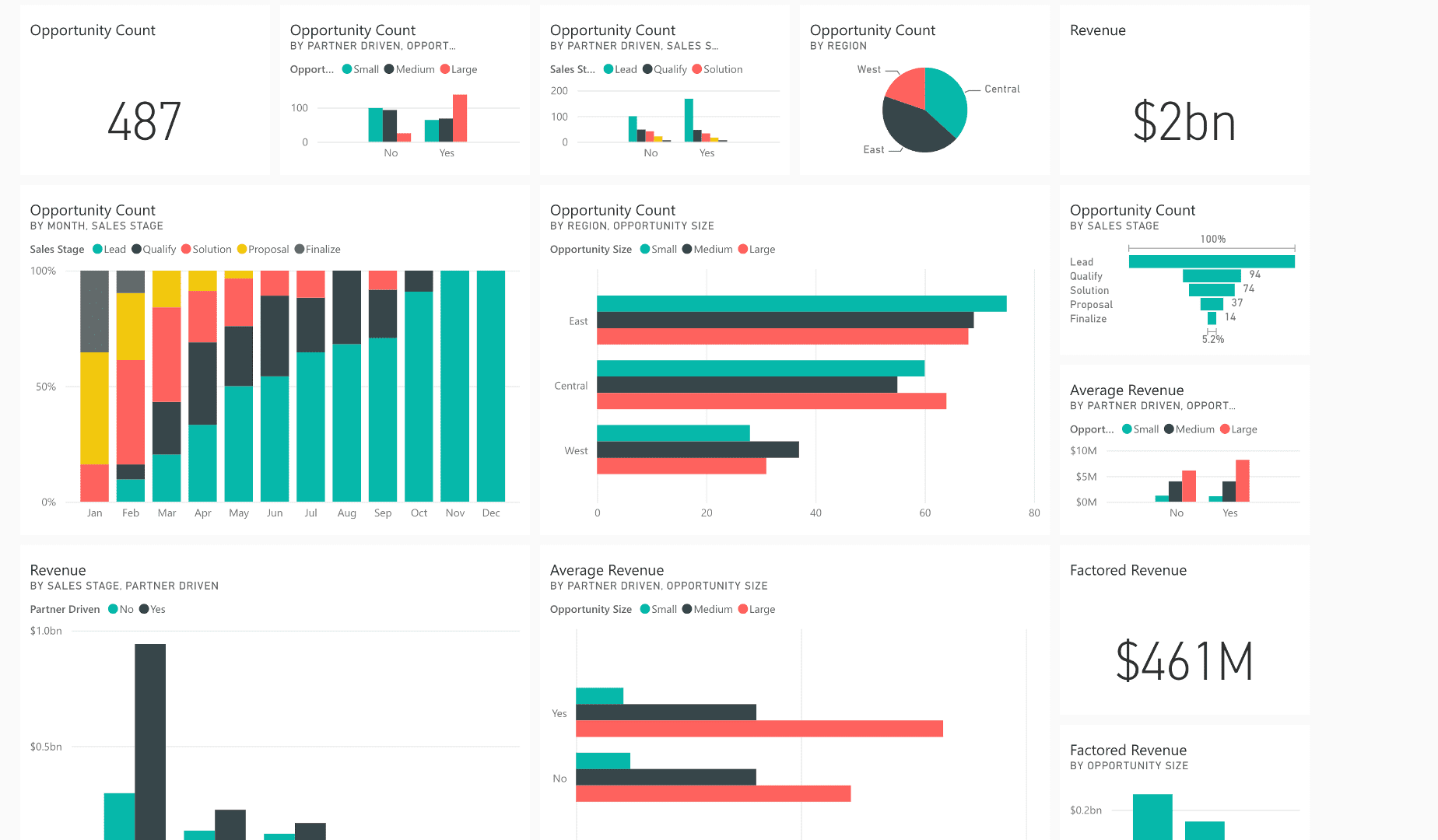Click the dark Qualify segment of Aug column
The image size is (1438, 840).
click(347, 307)
